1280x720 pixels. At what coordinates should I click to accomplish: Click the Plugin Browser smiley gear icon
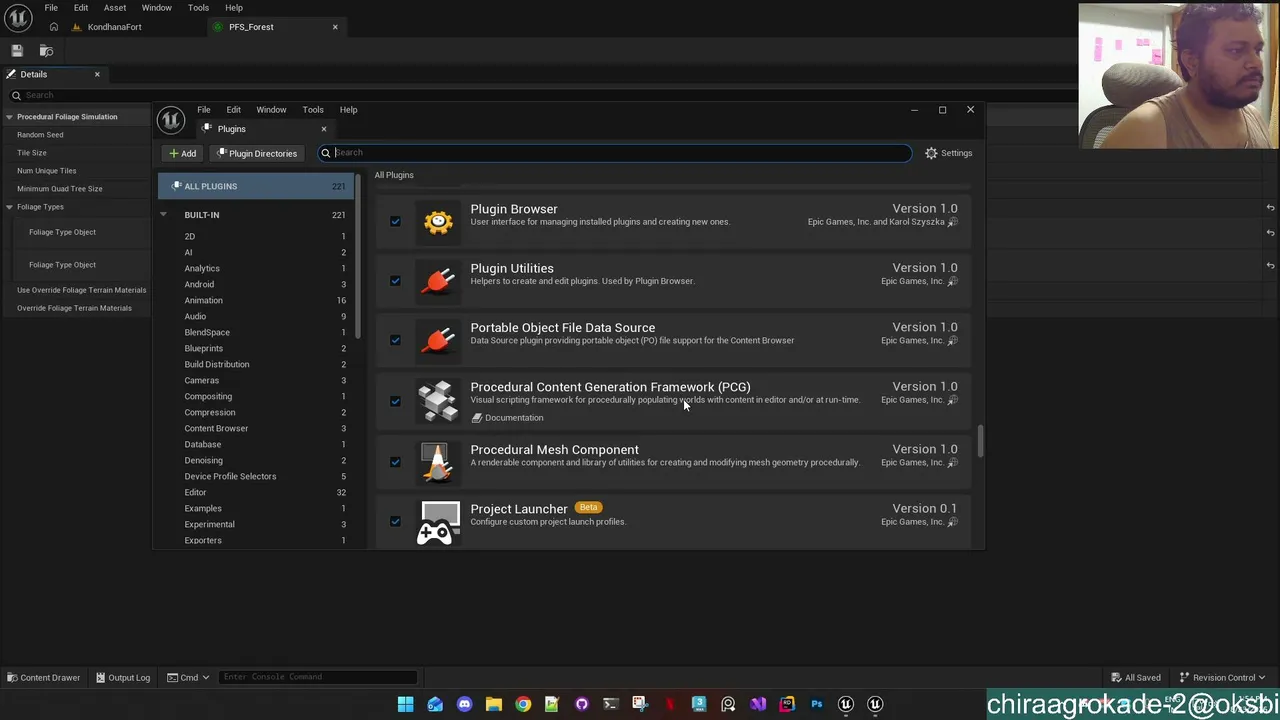pyautogui.click(x=438, y=221)
